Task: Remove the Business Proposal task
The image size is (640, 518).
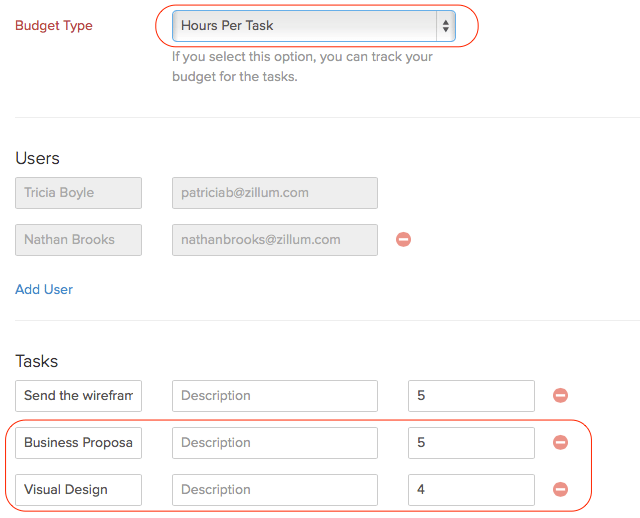Action: [560, 443]
